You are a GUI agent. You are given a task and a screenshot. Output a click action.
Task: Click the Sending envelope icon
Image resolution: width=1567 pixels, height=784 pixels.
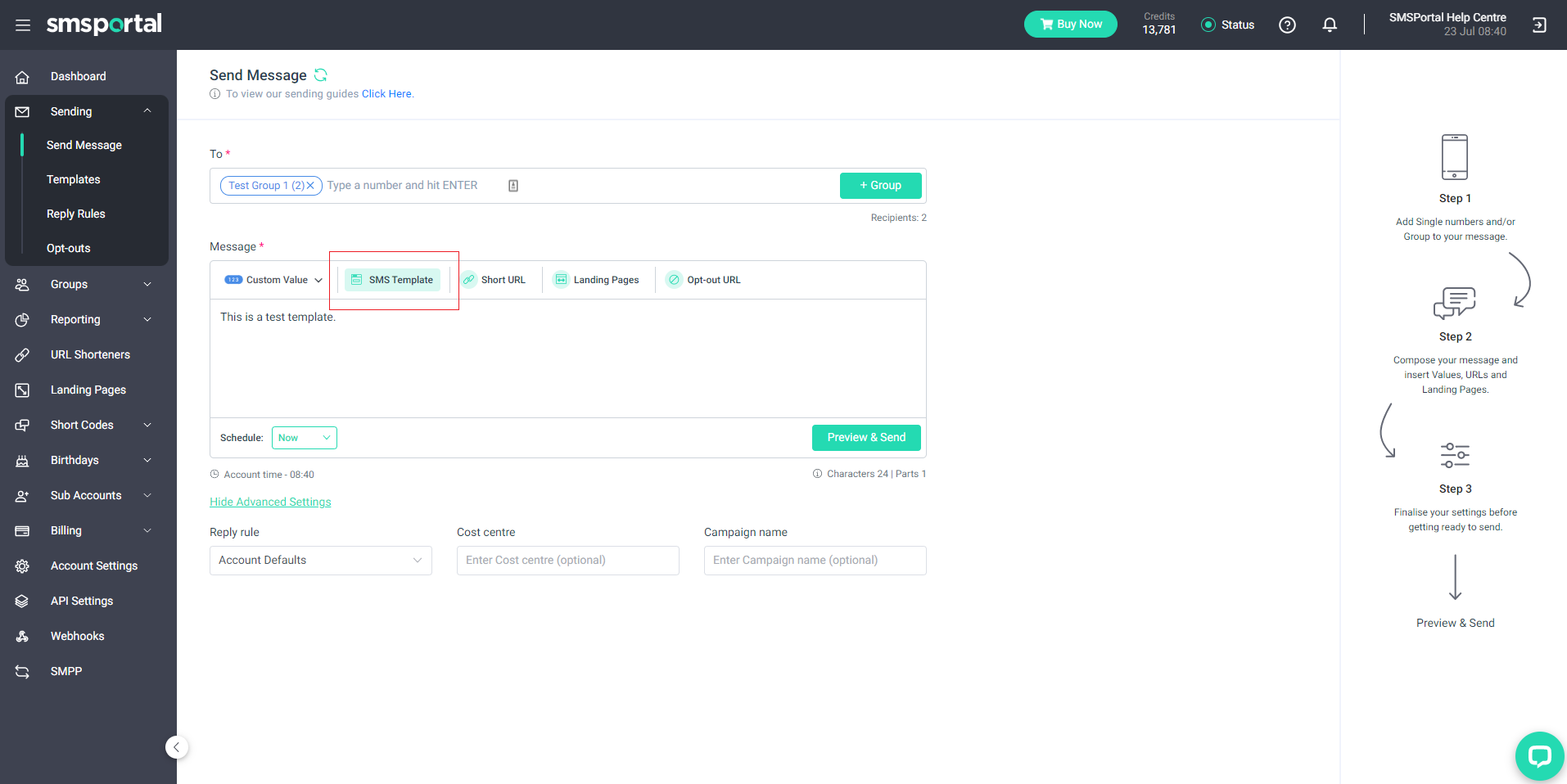(22, 112)
